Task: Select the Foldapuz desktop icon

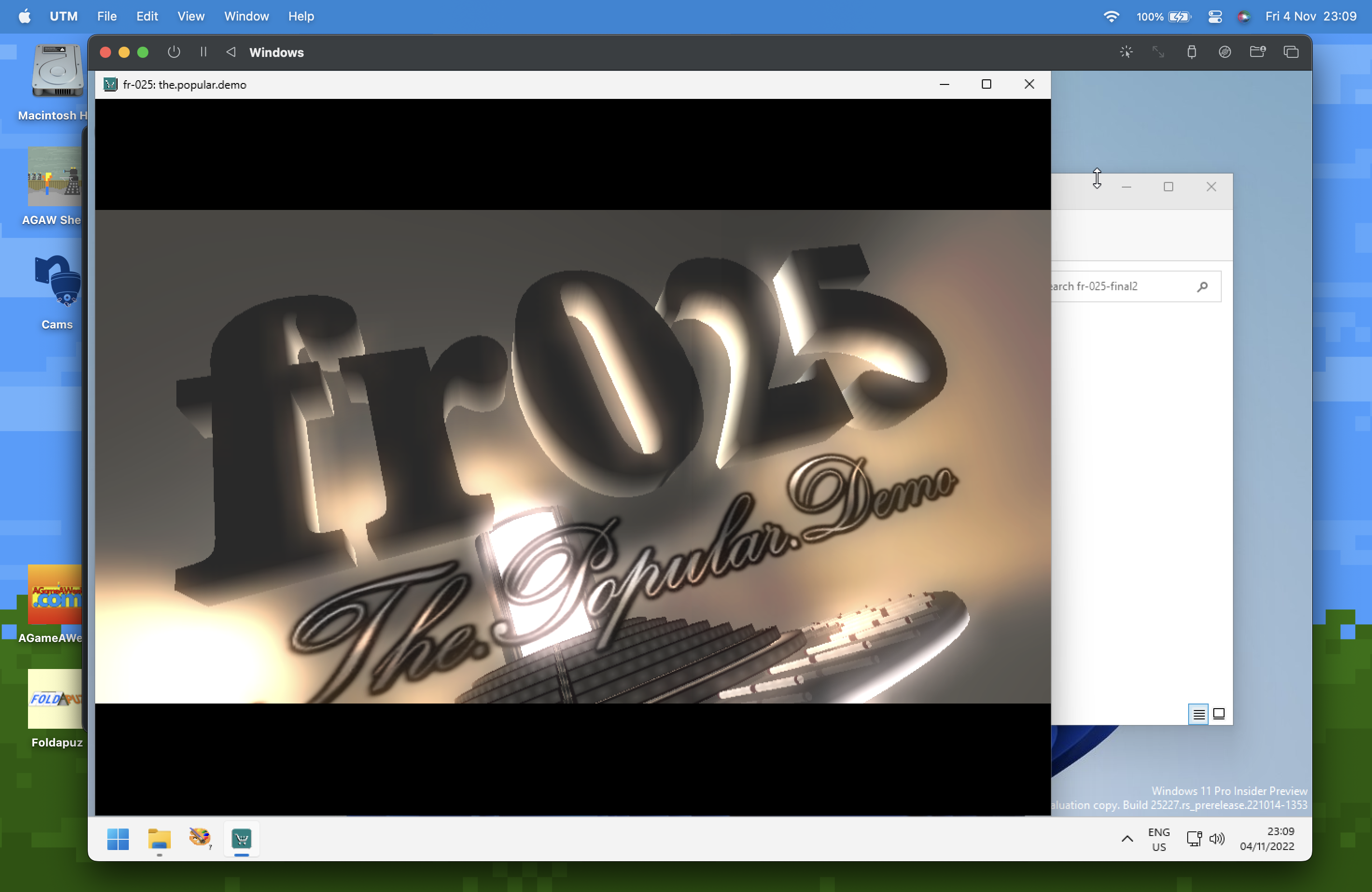Action: 56,709
